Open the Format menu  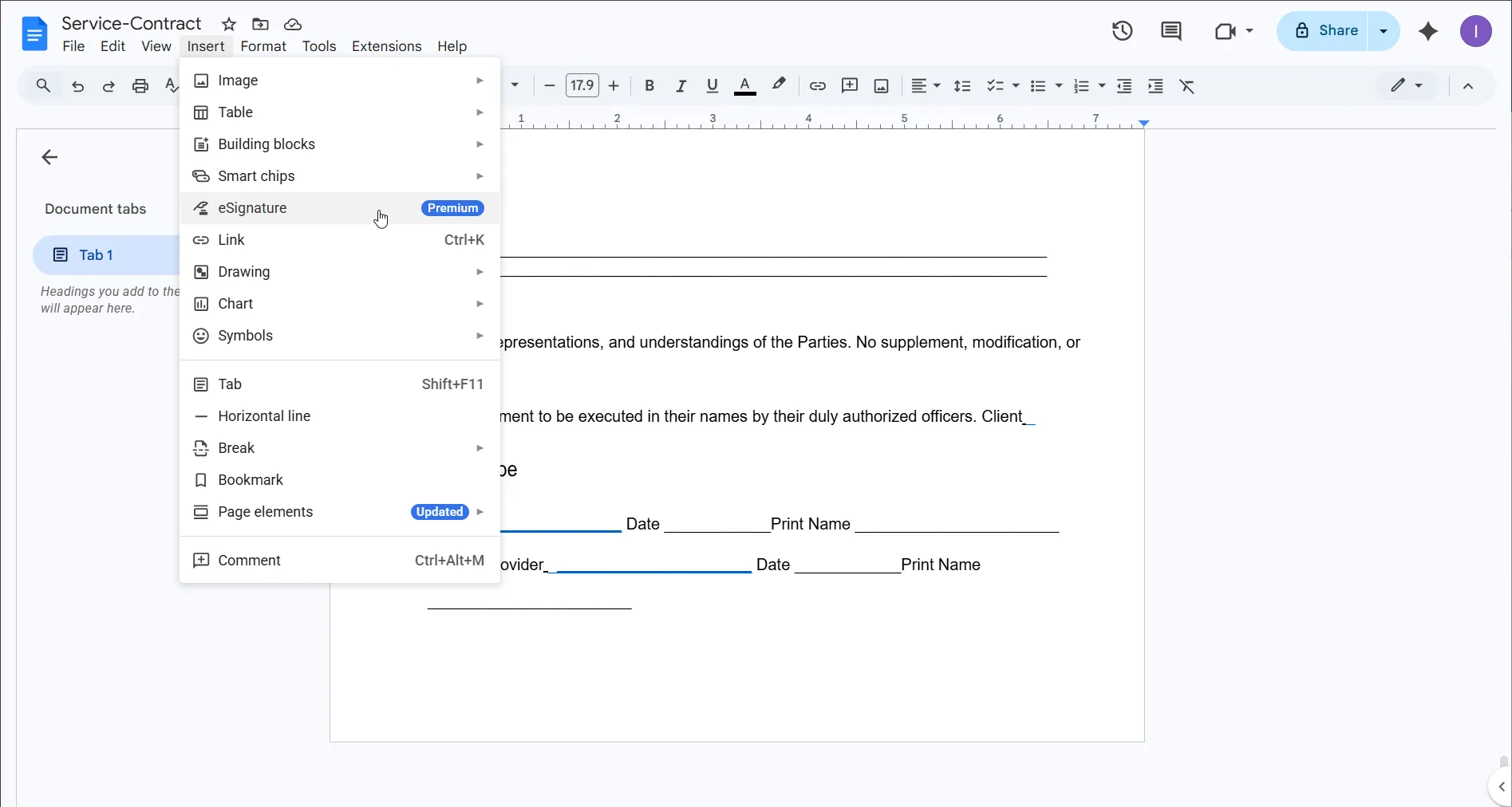click(x=263, y=46)
